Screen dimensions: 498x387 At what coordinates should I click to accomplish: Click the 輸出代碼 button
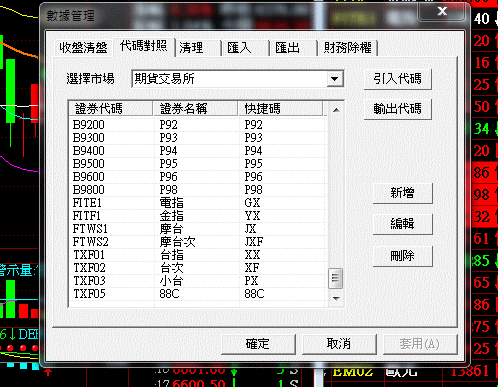tap(398, 109)
